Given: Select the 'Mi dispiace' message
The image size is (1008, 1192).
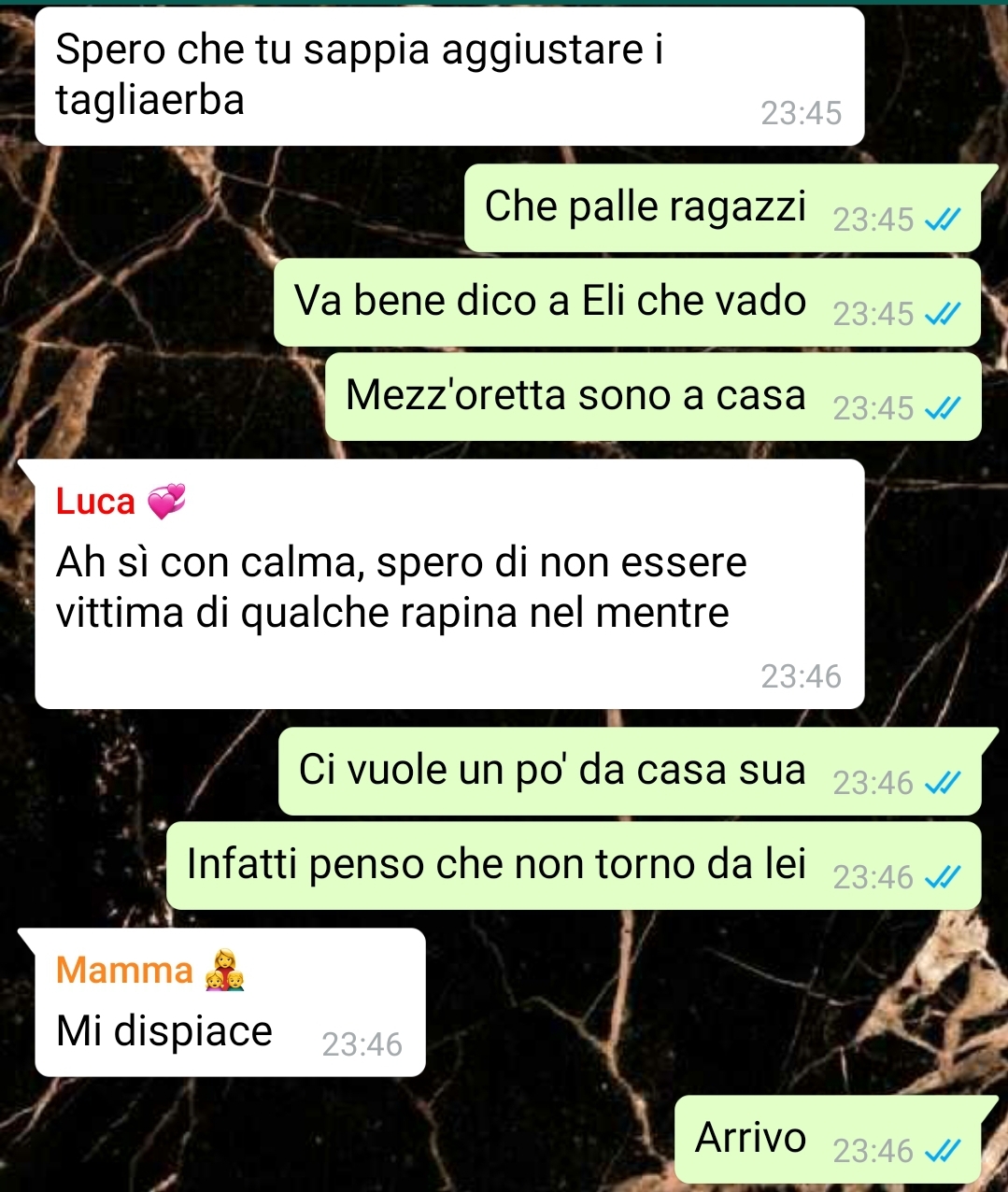Looking at the screenshot, I should tap(230, 1002).
